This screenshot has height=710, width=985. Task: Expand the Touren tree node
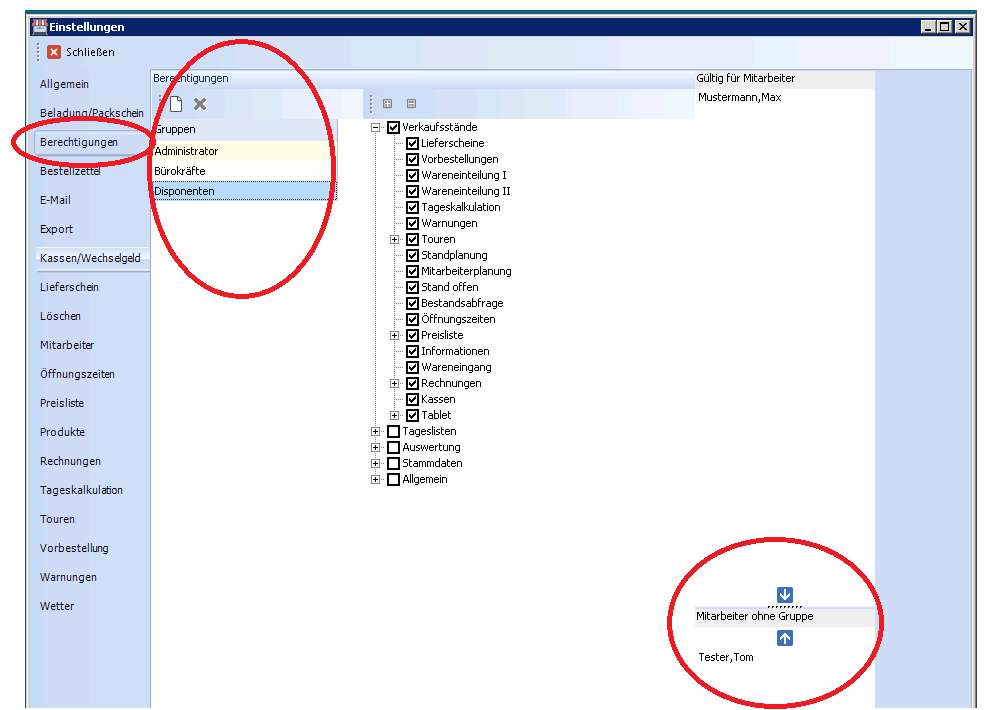point(395,240)
